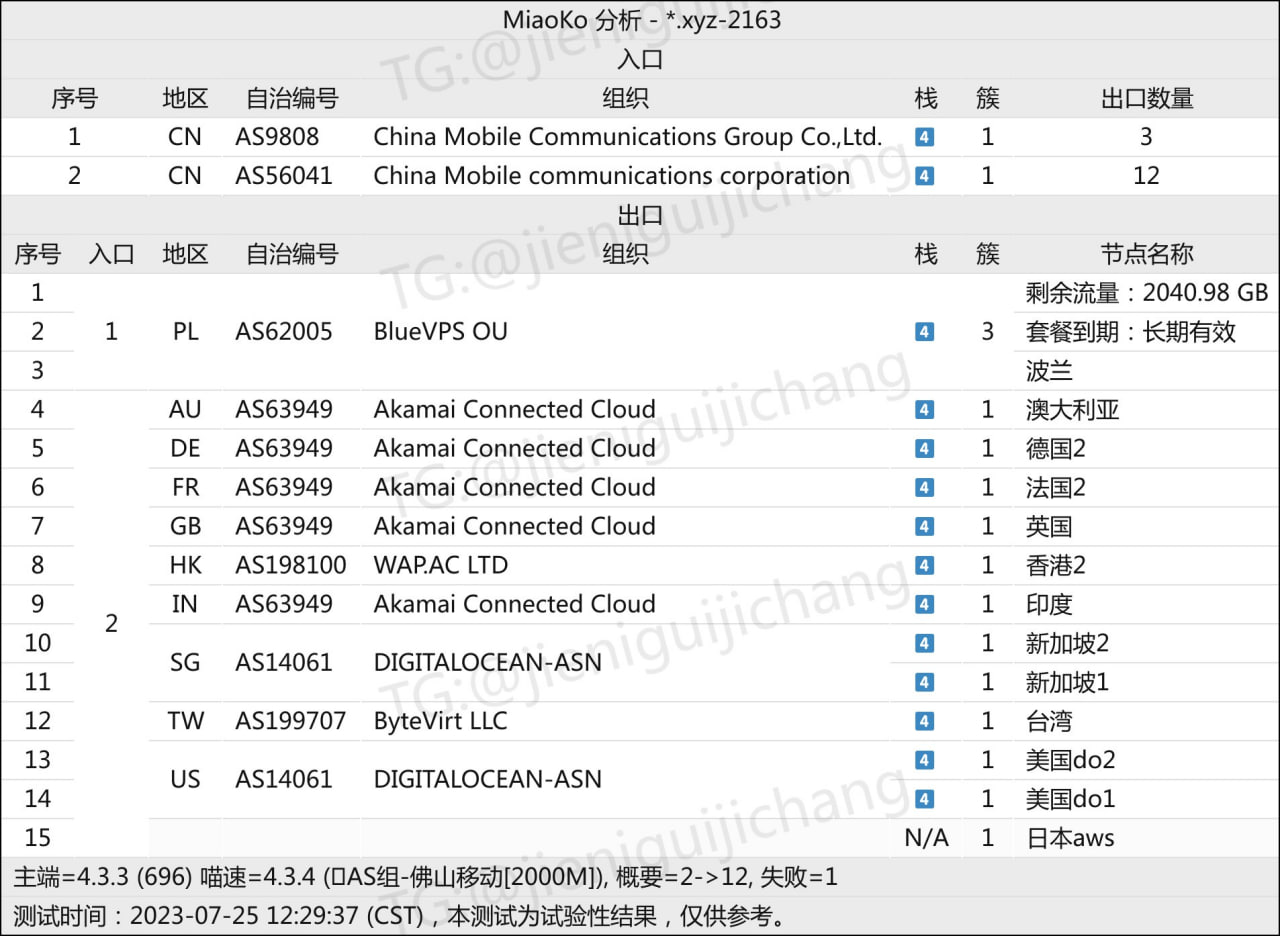Select the 剩余流量 2040.98 GB cell
This screenshot has width=1280, height=936.
tap(1146, 293)
